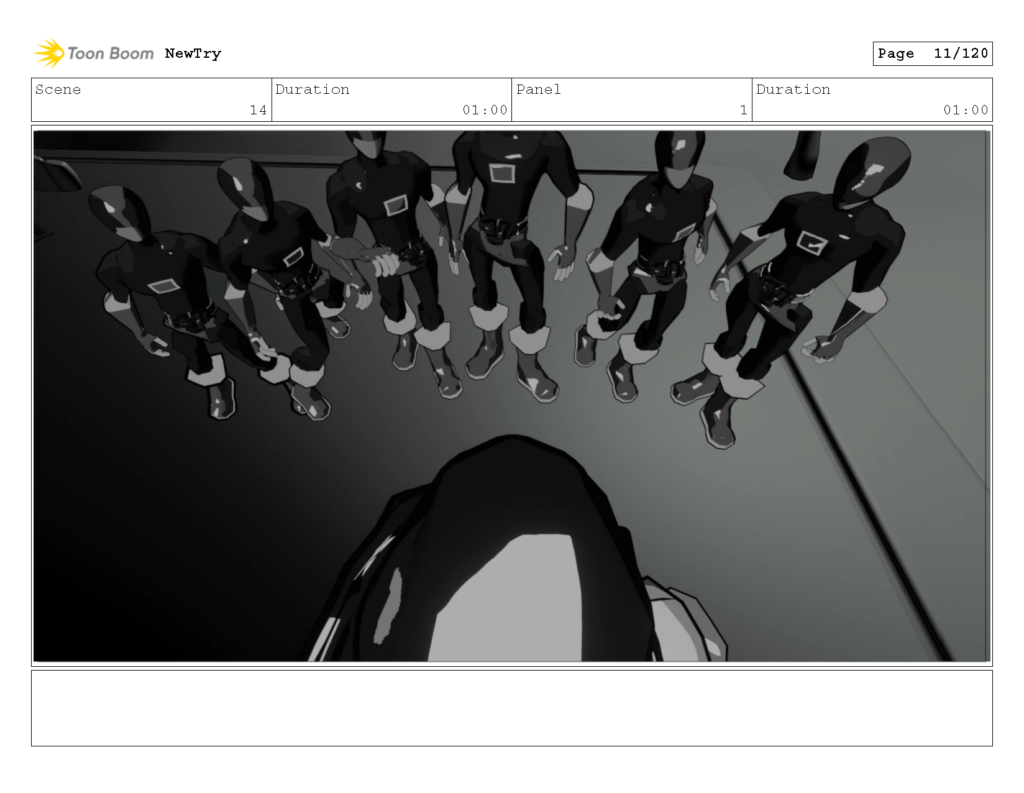The height and width of the screenshot is (793, 1024).
Task: Select the first Duration header cell
Action: pyautogui.click(x=314, y=89)
